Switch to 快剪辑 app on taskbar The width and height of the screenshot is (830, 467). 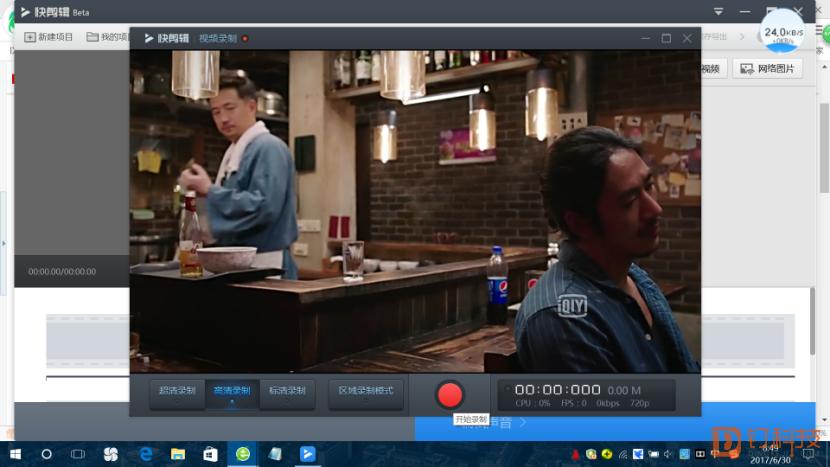[308, 454]
